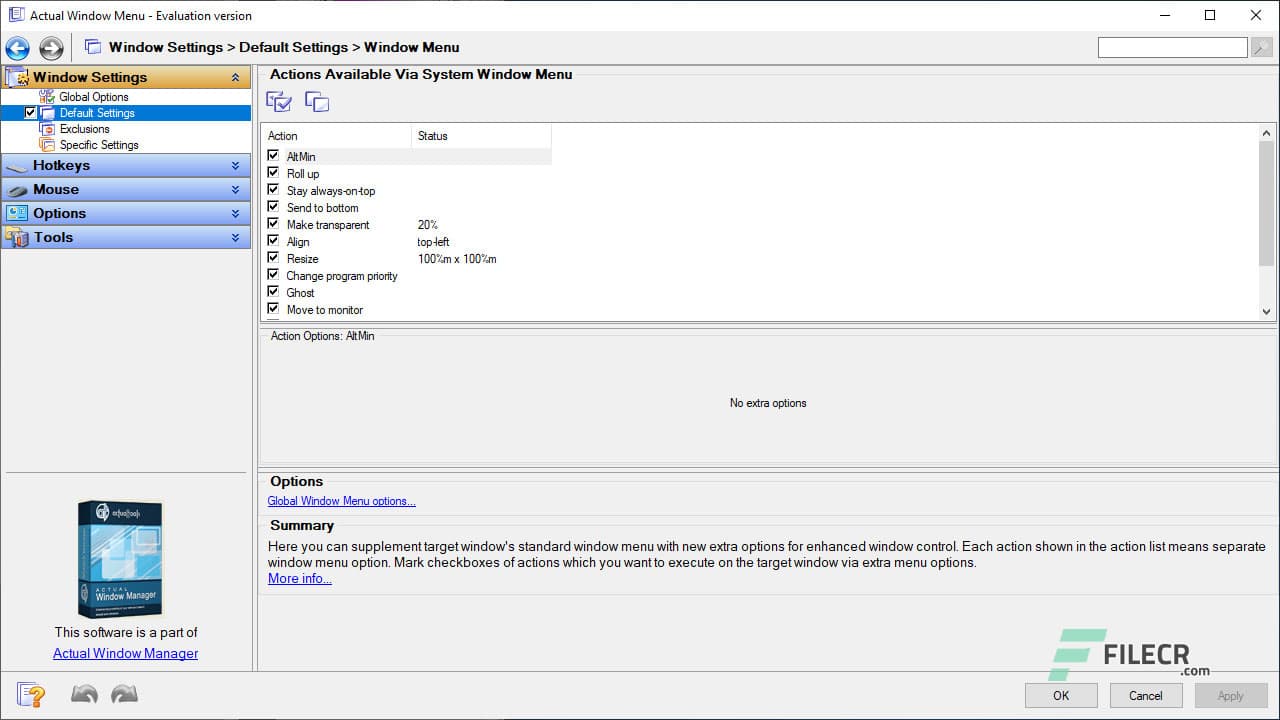Select Global Options in the tree

pyautogui.click(x=94, y=97)
